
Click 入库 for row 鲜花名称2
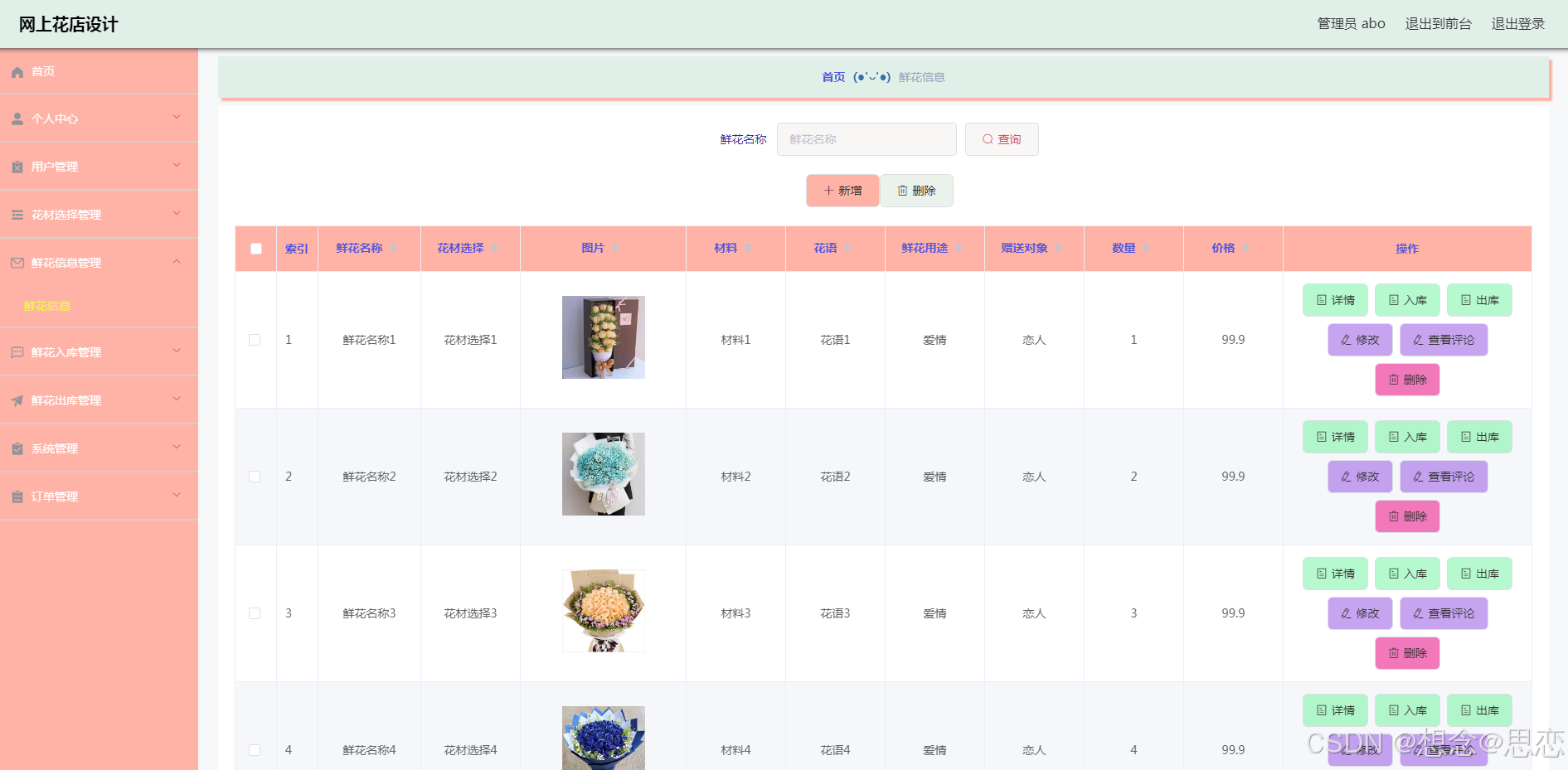click(1407, 437)
